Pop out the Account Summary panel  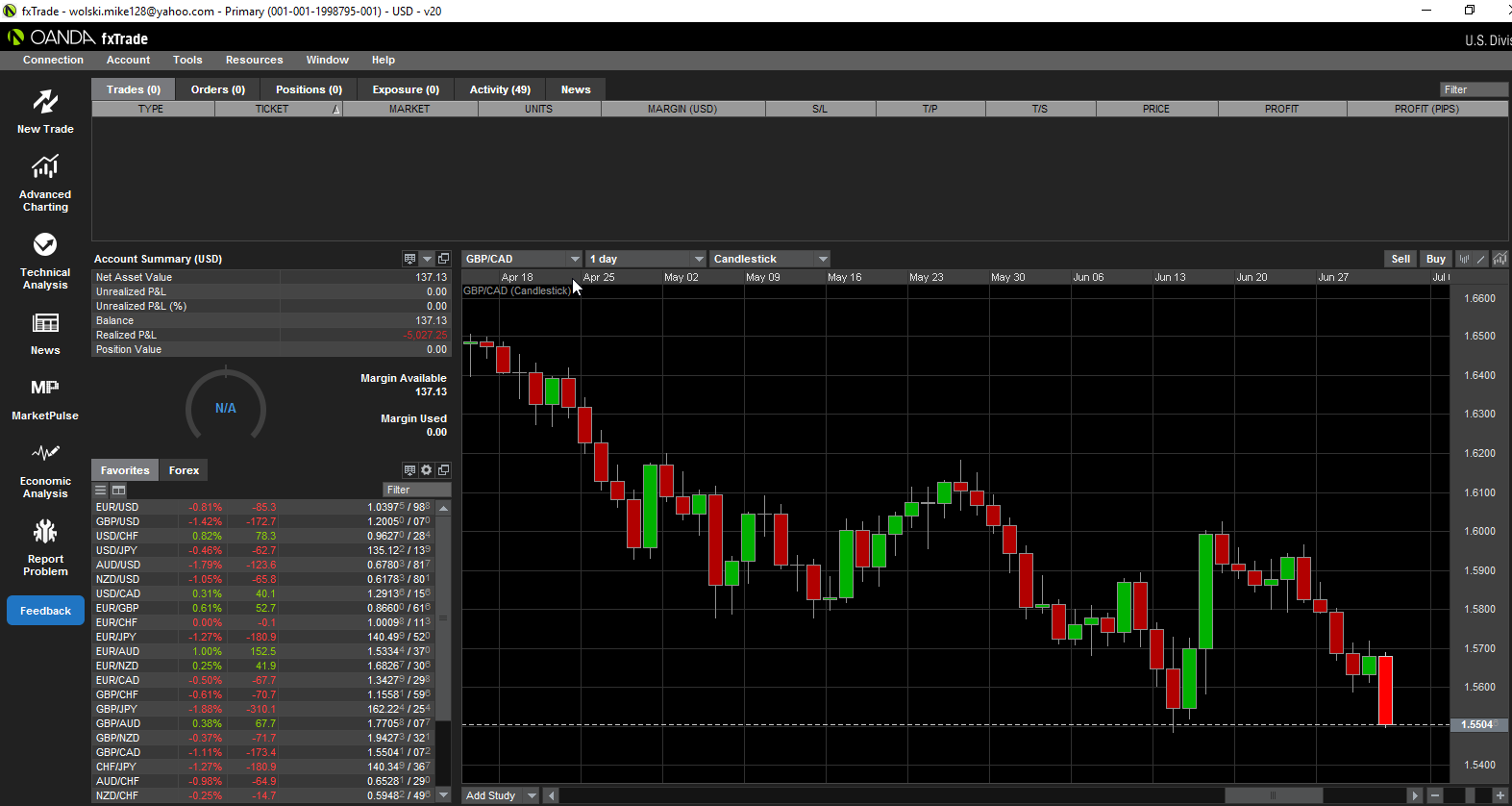tap(443, 259)
